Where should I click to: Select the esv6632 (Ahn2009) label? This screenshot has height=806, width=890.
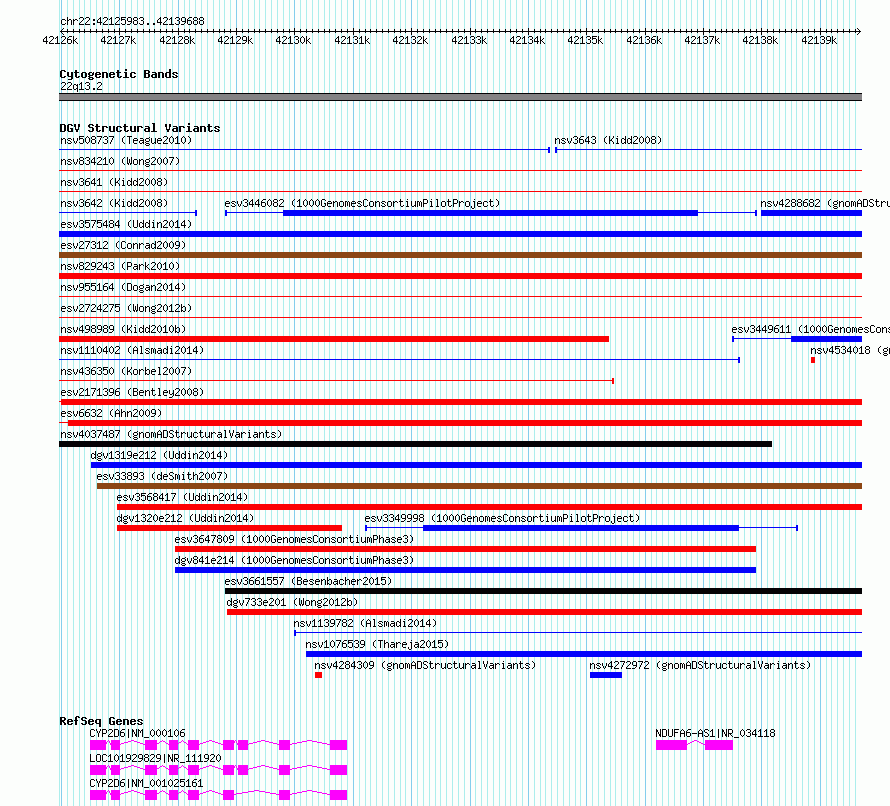pos(111,413)
